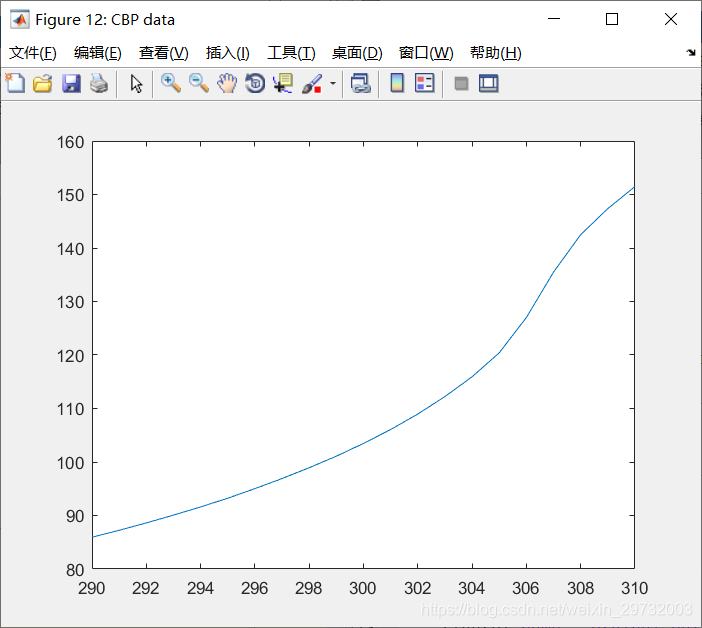Viewport: 702px width, 628px height.
Task: Click the x-axis label 290
Action: [x=91, y=588]
